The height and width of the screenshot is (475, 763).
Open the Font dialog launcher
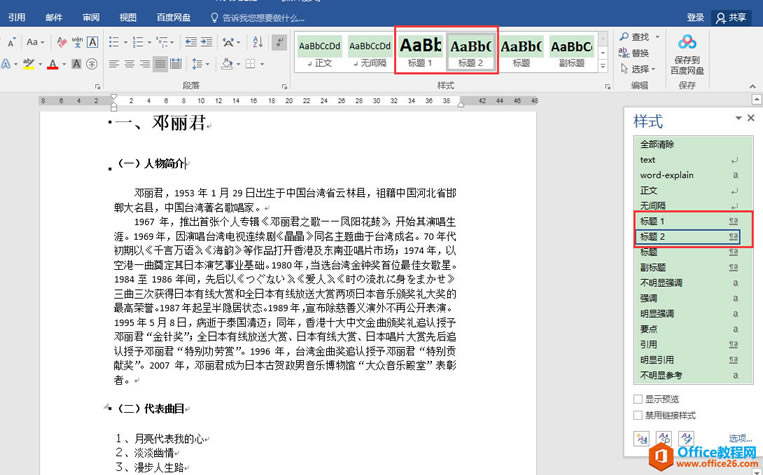click(x=98, y=86)
